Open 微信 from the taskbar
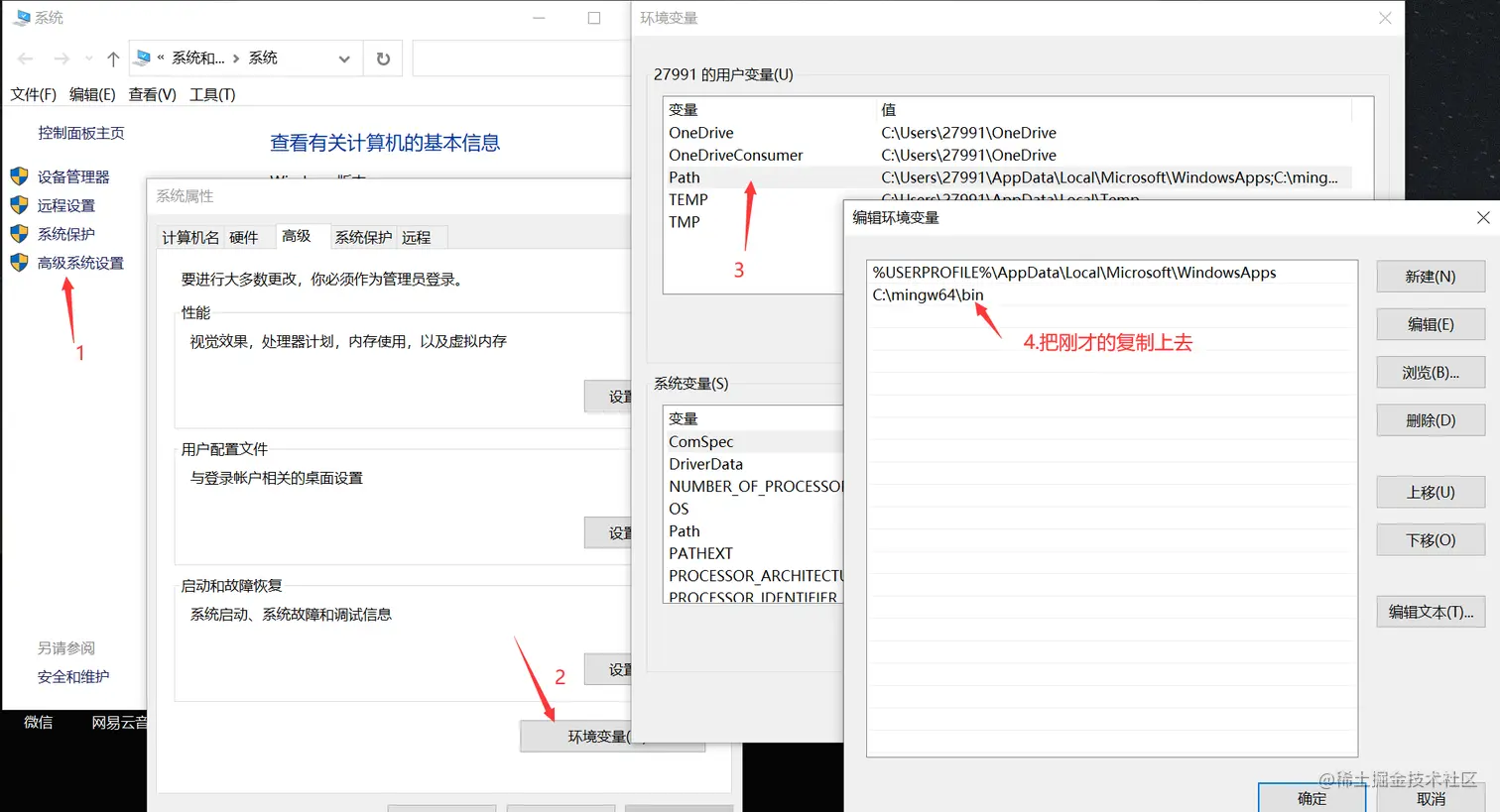This screenshot has width=1500, height=812. [x=38, y=722]
